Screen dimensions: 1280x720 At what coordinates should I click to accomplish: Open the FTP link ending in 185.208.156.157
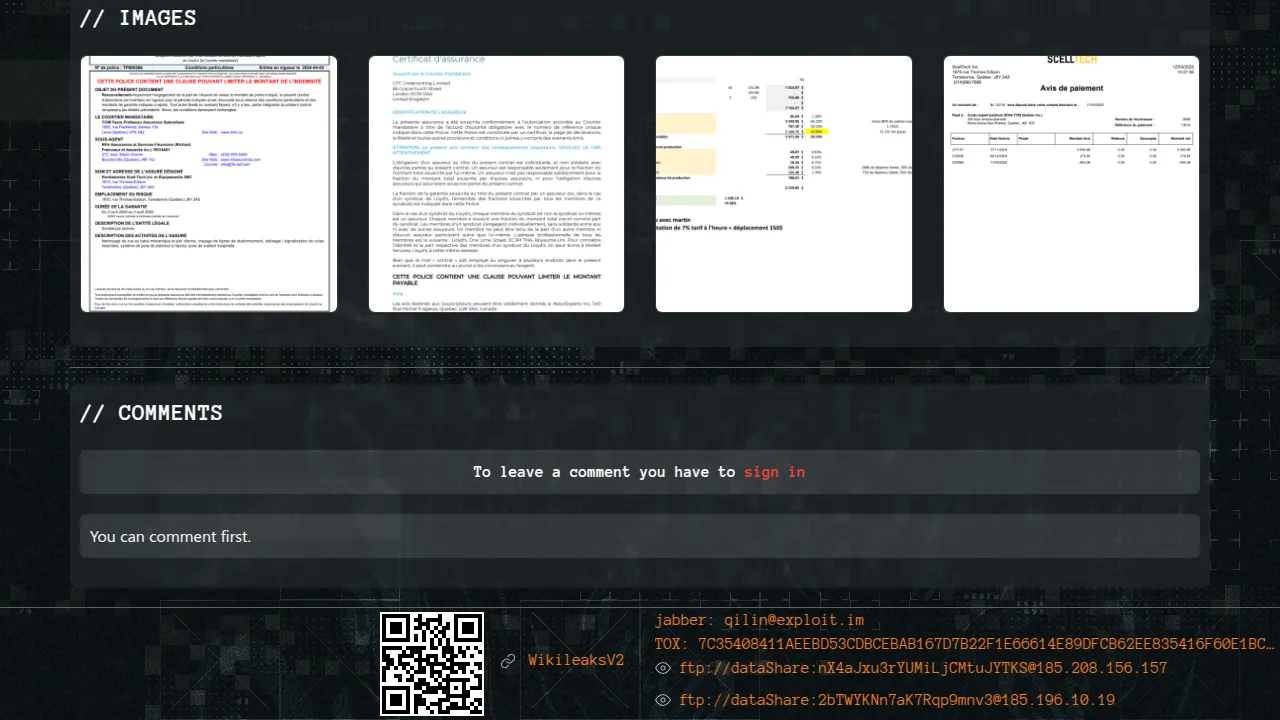coord(923,668)
